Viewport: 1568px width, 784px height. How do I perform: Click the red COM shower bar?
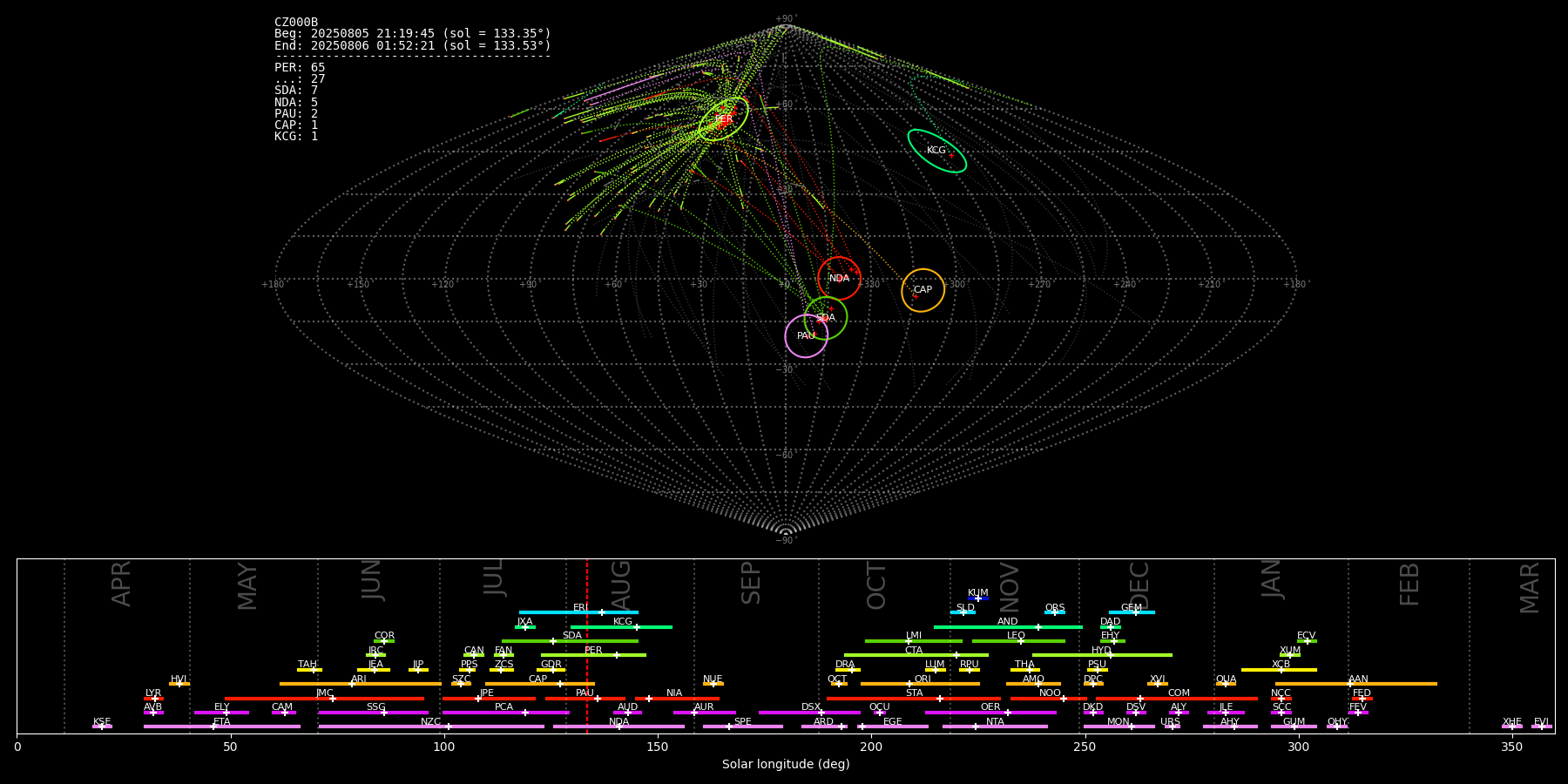coord(1177,698)
